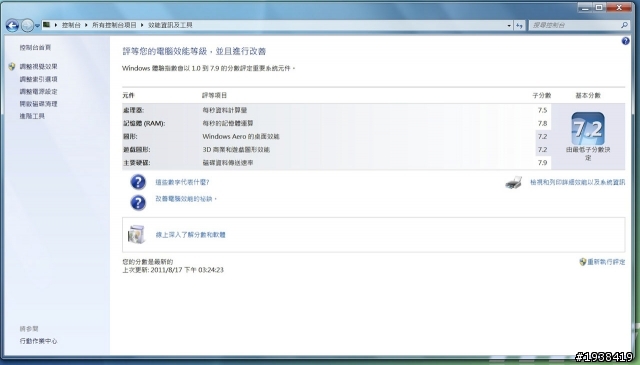Open 這些數字代表什麼? link
The width and height of the screenshot is (640, 365).
[182, 182]
